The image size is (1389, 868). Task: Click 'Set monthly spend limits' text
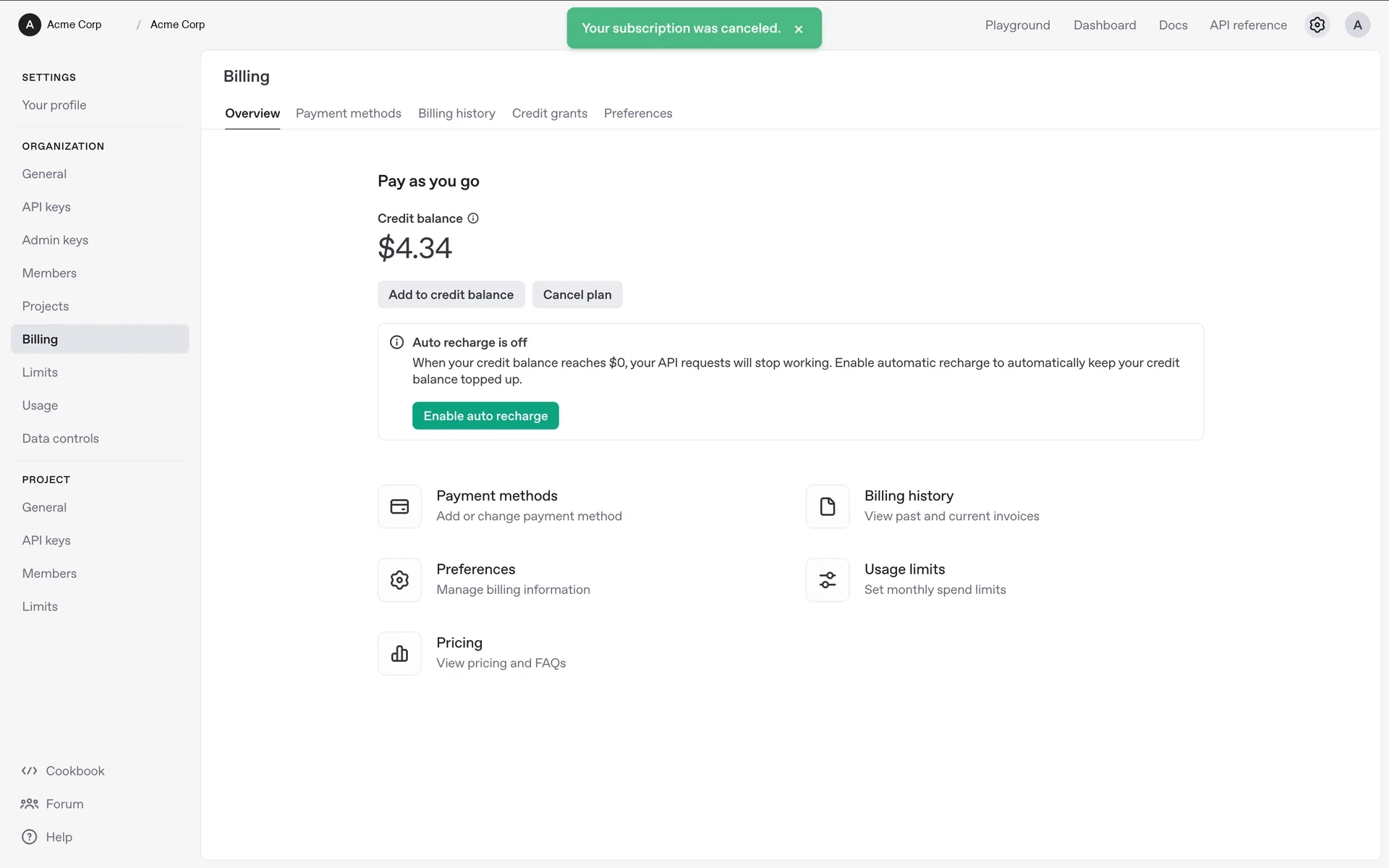coord(935,590)
